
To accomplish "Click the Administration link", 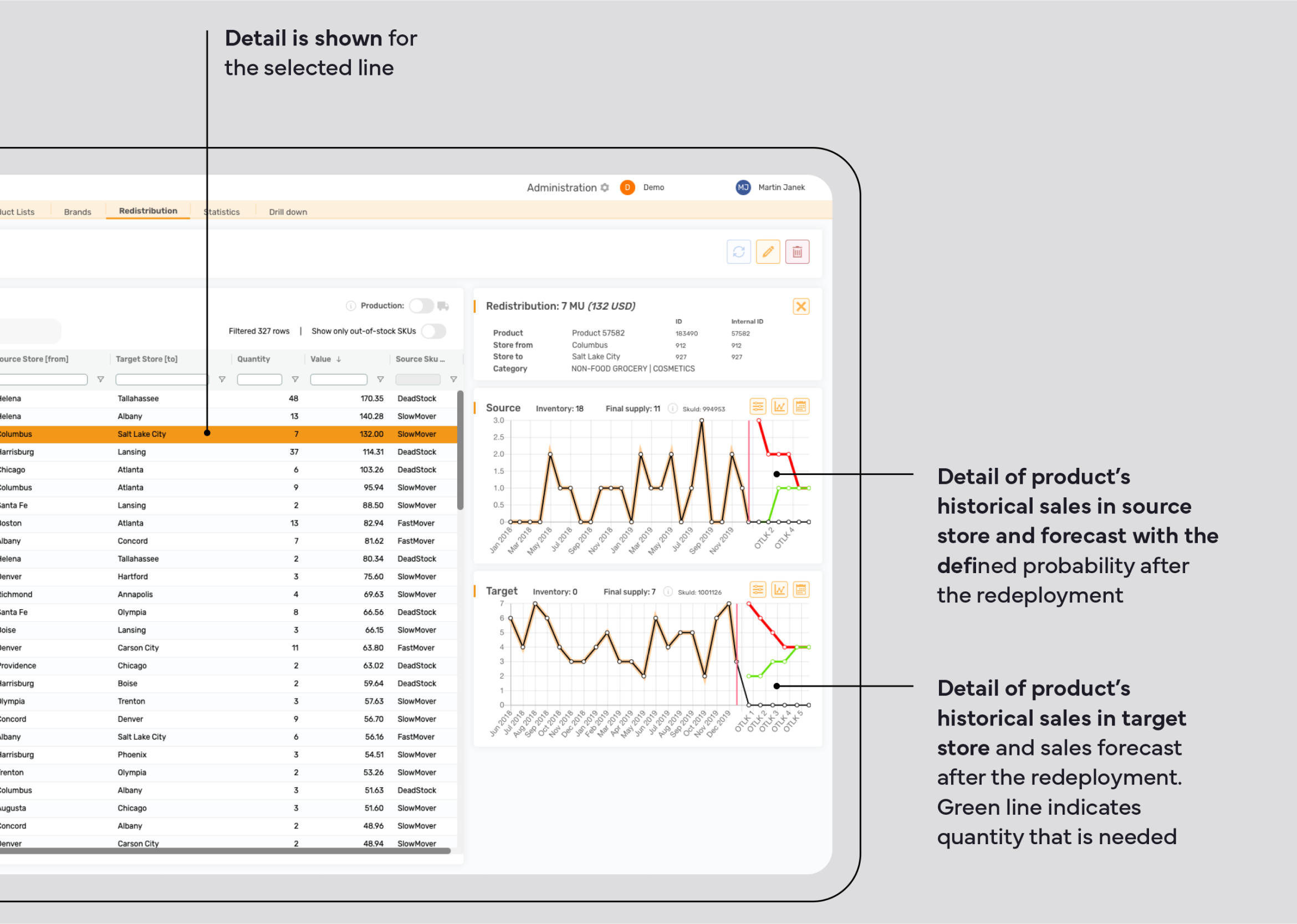I will click(561, 187).
